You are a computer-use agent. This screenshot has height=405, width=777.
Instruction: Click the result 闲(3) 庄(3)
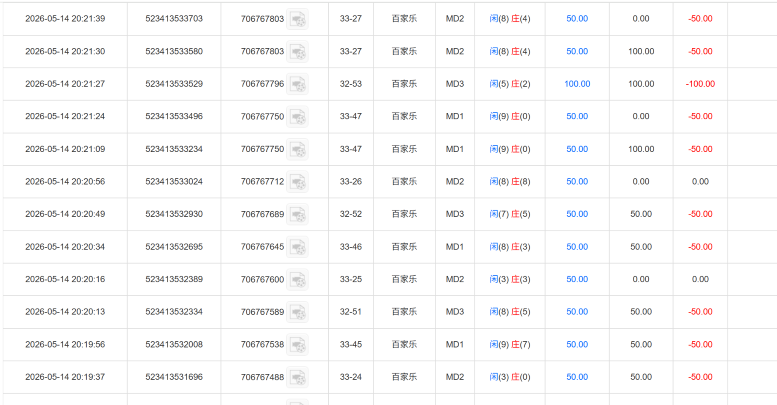pos(510,279)
